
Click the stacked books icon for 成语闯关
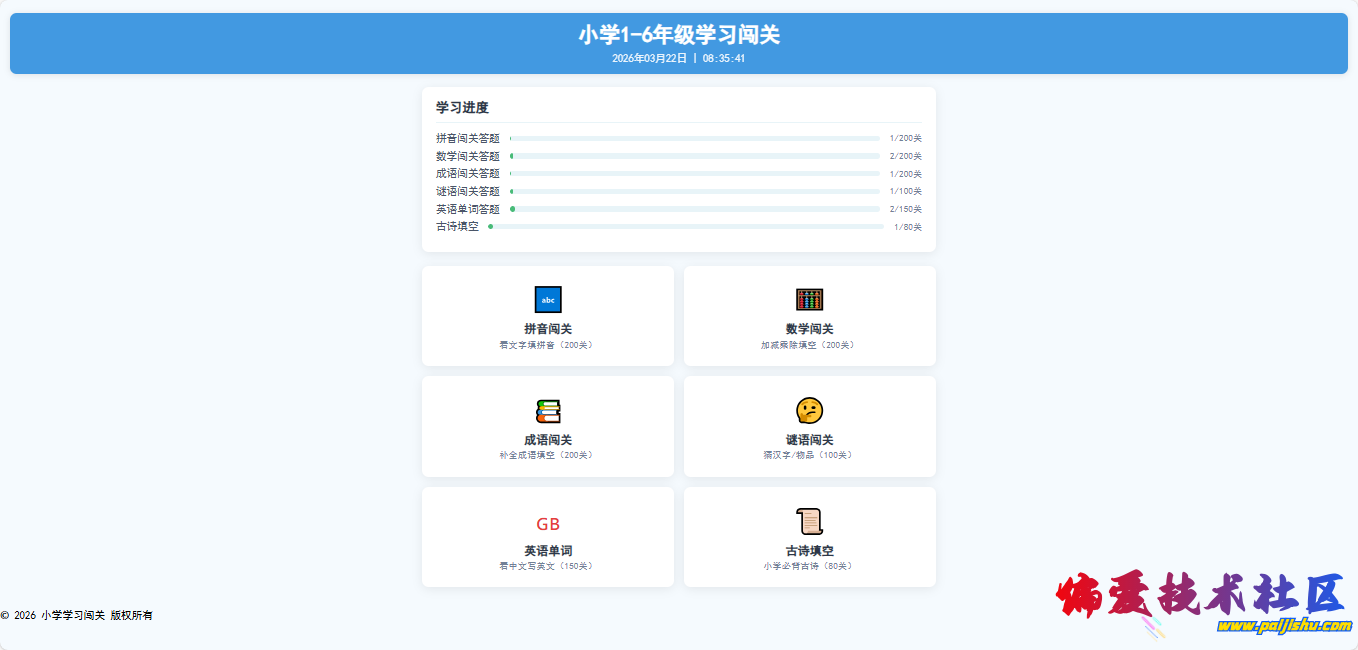[x=548, y=410]
